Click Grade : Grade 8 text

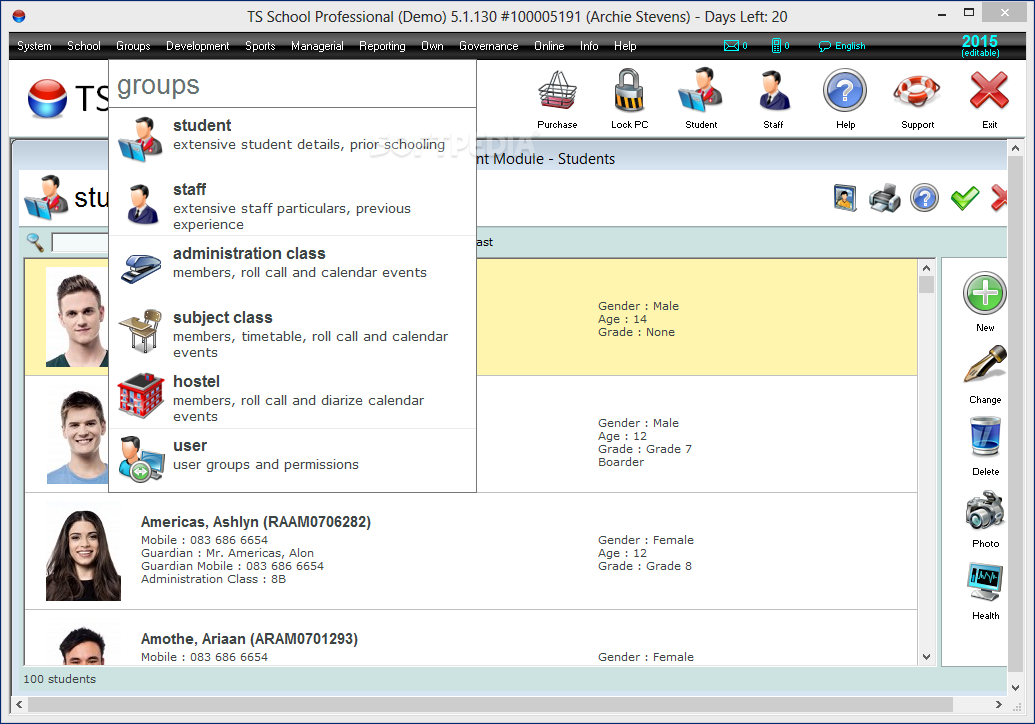[x=645, y=566]
